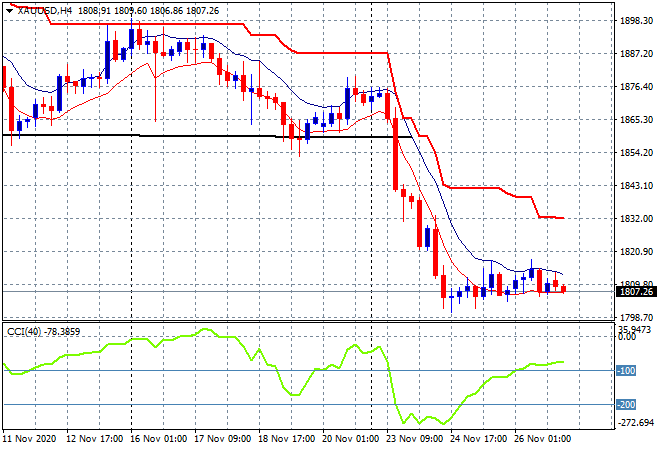
Task: Click the 24 Nov 17:00 time label
Action: 479,439
